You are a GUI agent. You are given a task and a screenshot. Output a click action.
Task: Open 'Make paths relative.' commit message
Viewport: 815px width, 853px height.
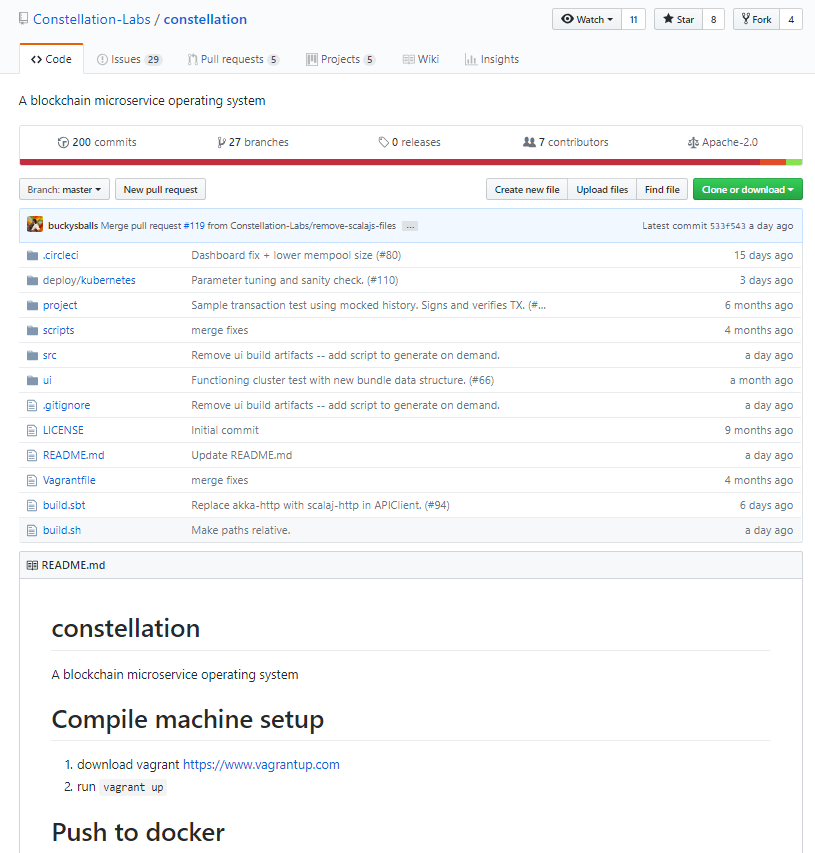(240, 530)
